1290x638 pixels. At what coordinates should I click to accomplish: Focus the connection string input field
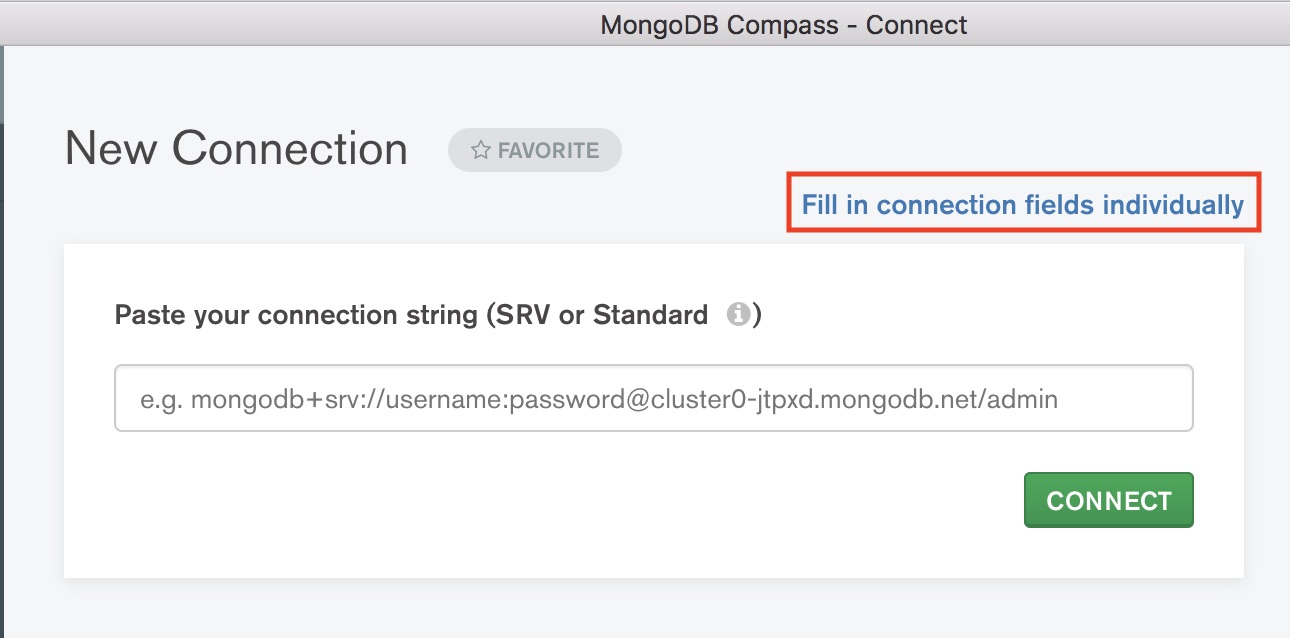click(x=654, y=398)
